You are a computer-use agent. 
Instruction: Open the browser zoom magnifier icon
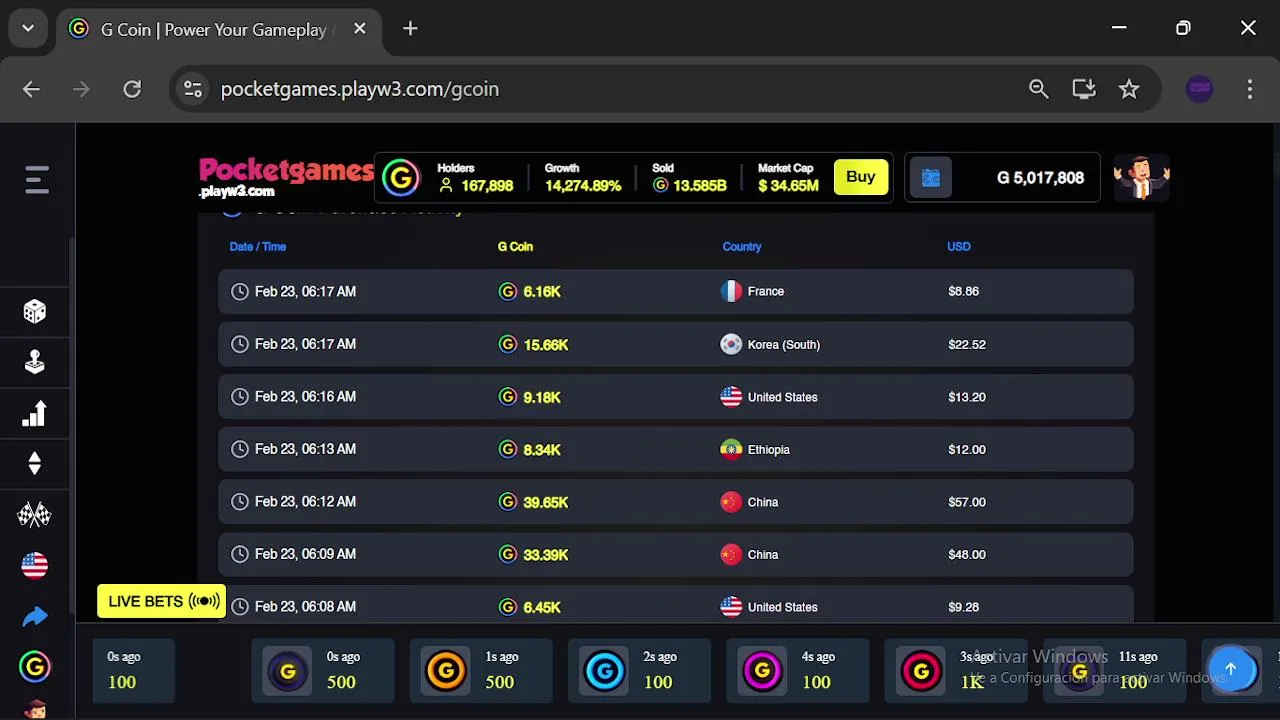[1039, 89]
